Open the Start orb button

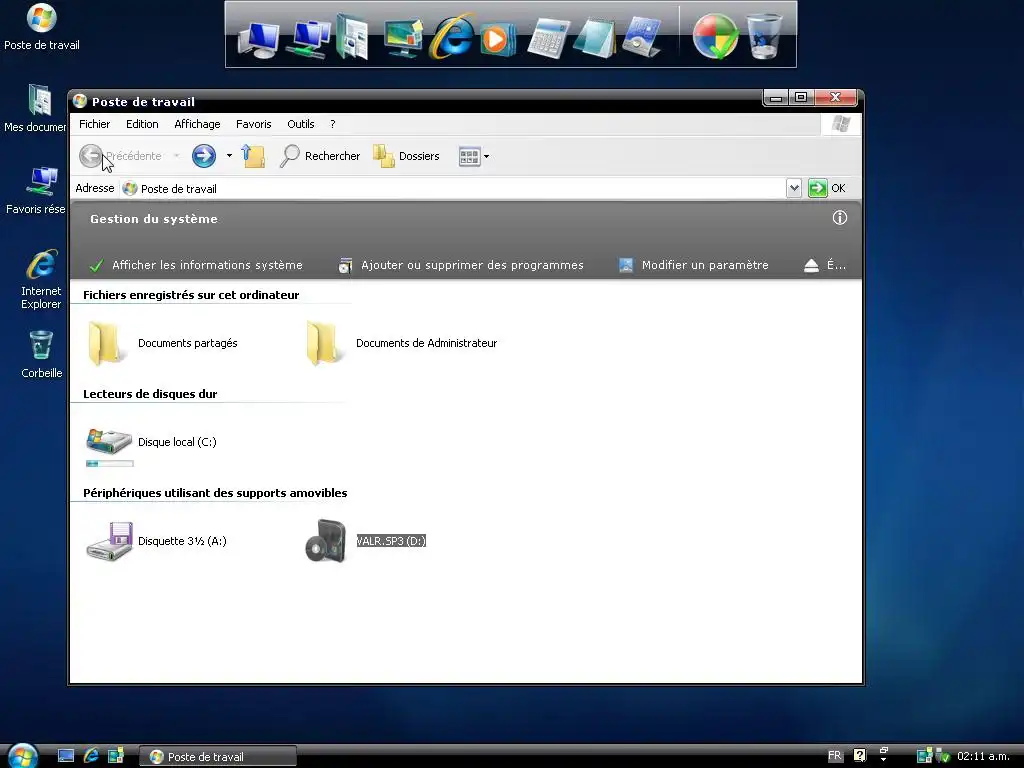pos(23,756)
